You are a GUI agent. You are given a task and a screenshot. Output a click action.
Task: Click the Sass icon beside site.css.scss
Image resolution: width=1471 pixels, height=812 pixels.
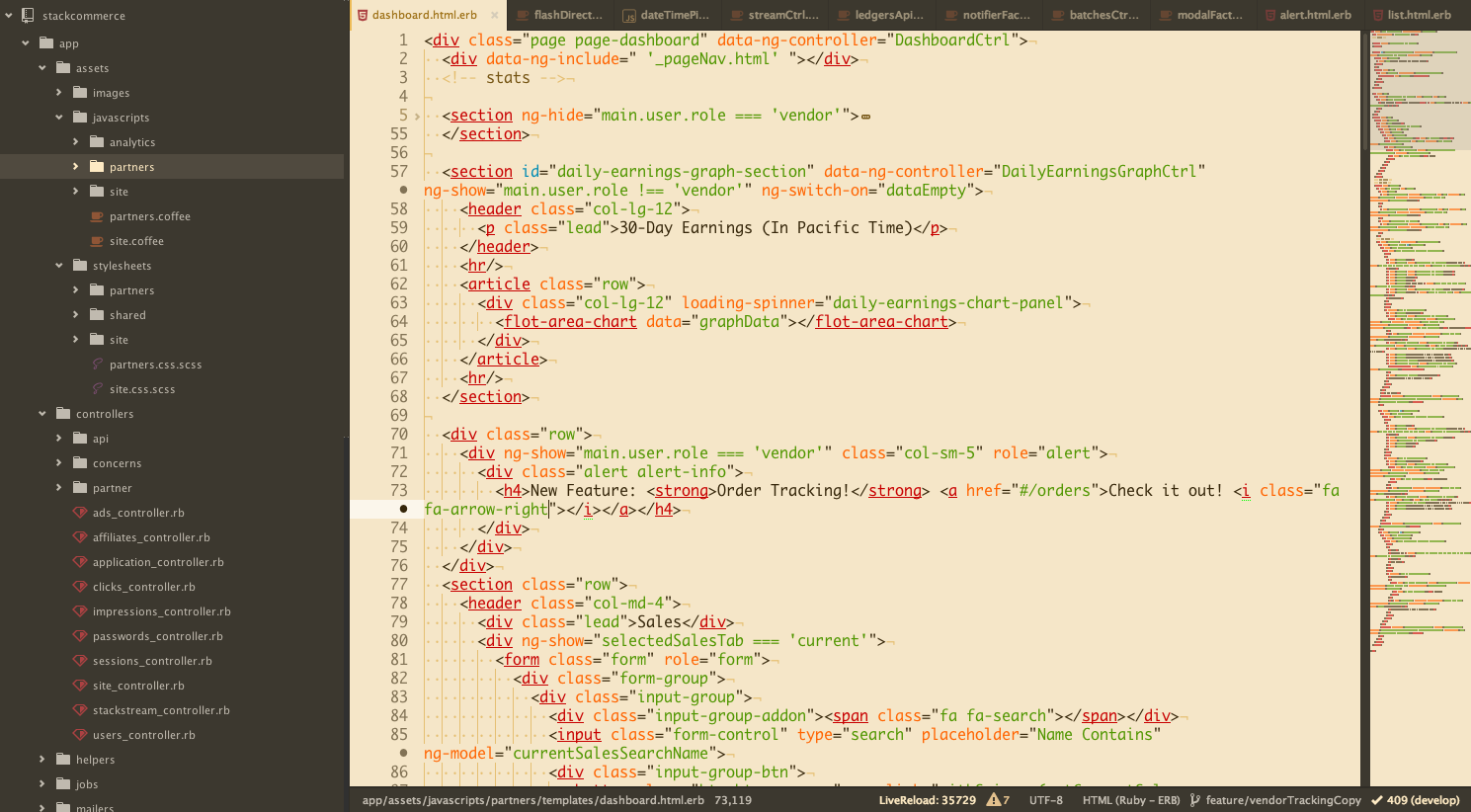point(97,389)
